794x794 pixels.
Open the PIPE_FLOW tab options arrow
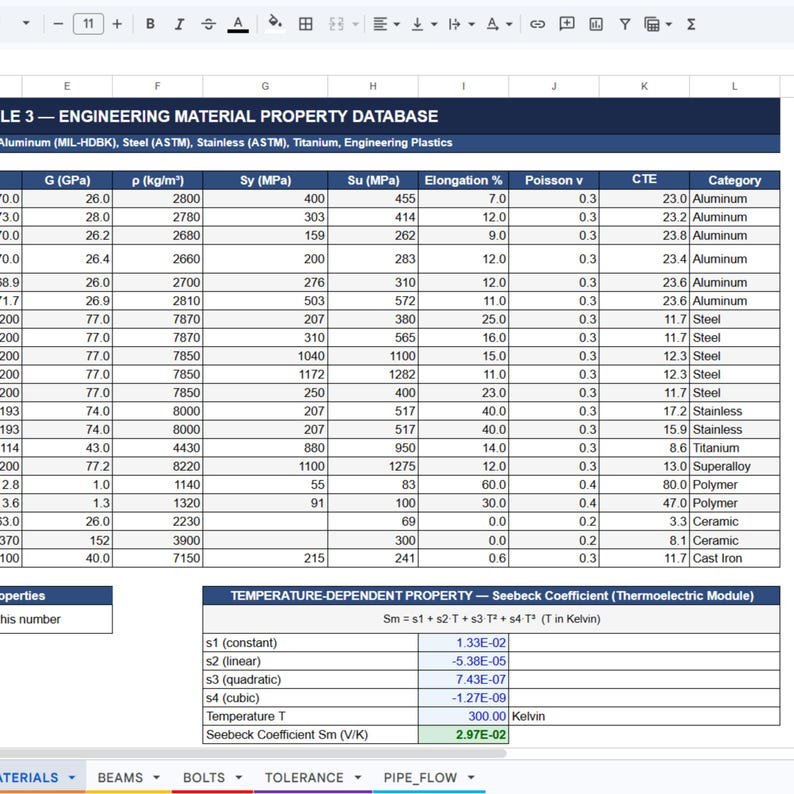[471, 777]
